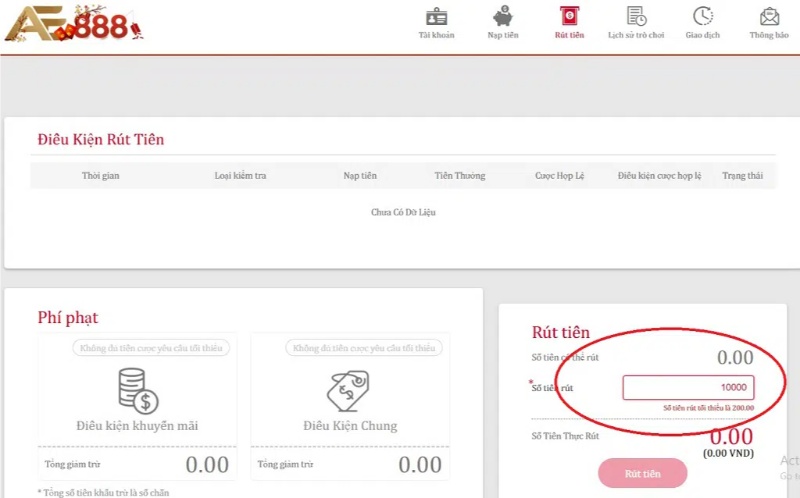800x498 pixels.
Task: Go to the Nạp tiền menu label
Action: coord(502,36)
